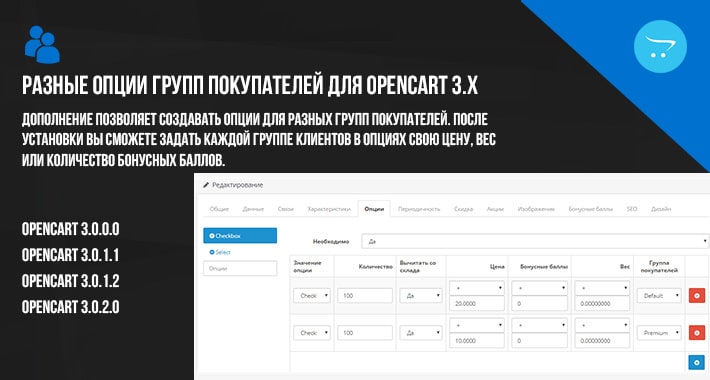Select the Опции tab

click(x=374, y=209)
